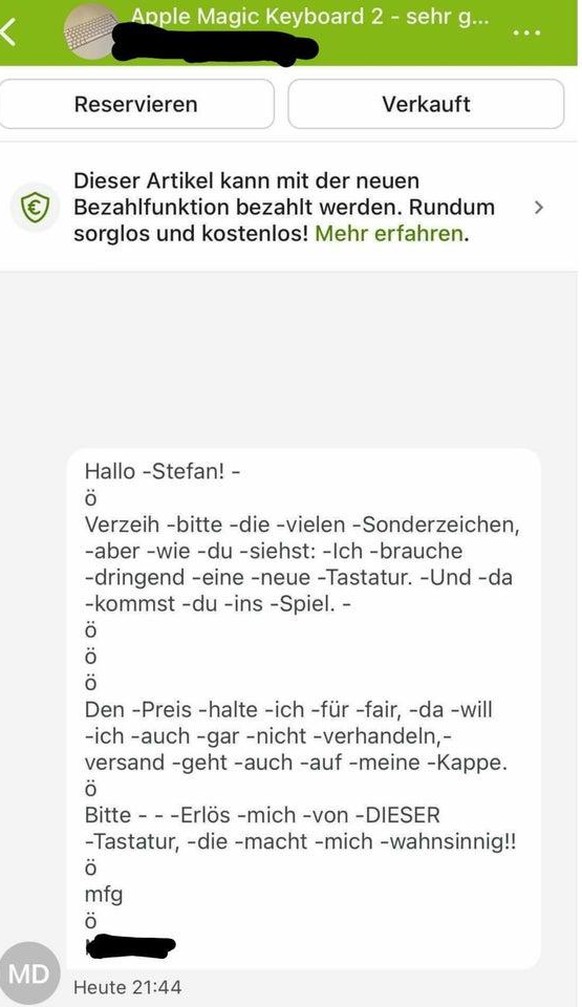Follow the Mehr erfahren link
This screenshot has height=1007, width=582.
tap(389, 234)
